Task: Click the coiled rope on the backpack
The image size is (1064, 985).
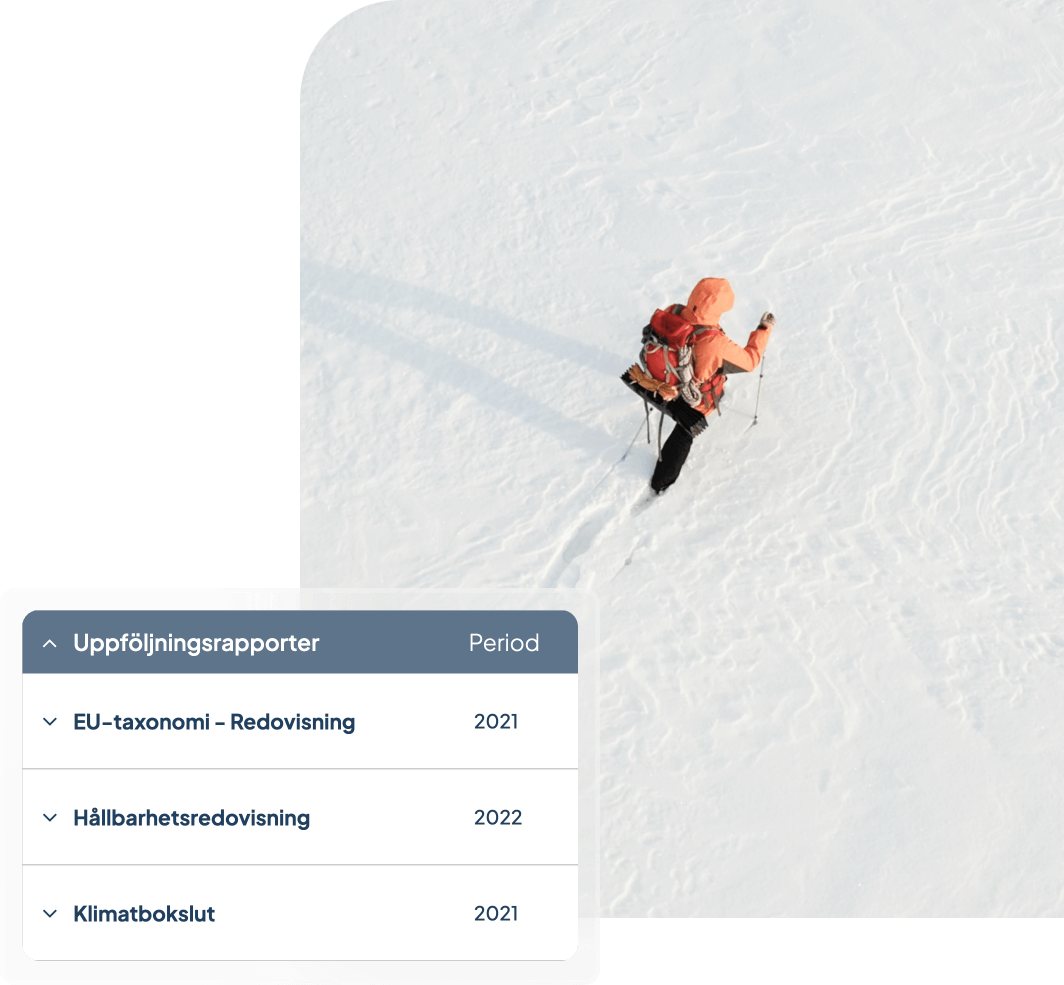Action: pos(687,377)
